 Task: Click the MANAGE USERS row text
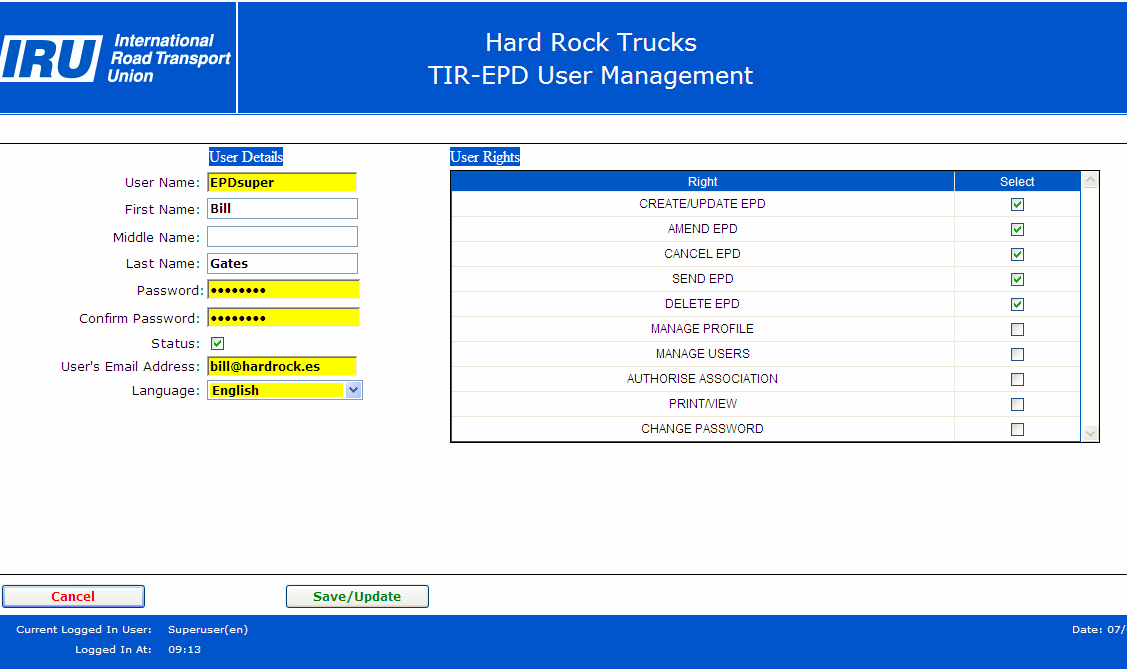click(x=702, y=354)
